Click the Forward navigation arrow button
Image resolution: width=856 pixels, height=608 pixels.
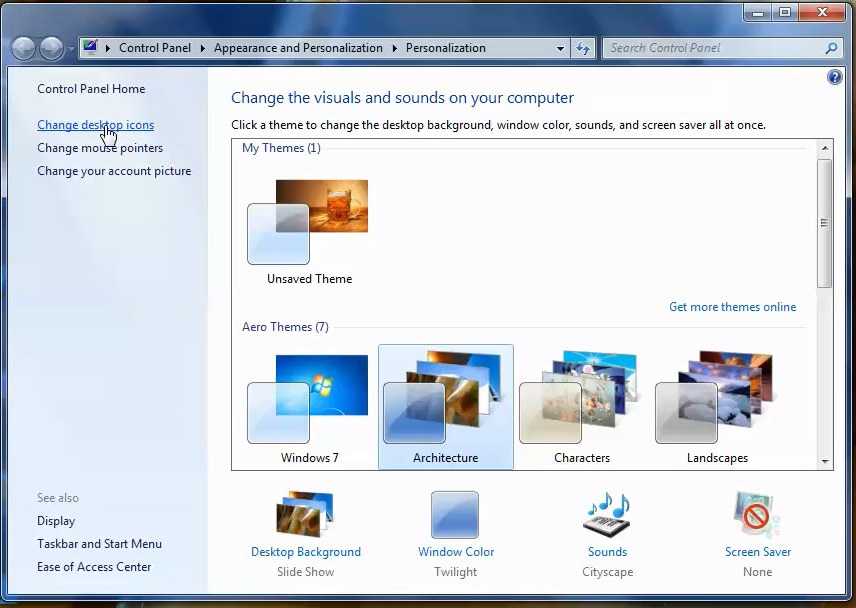click(51, 49)
